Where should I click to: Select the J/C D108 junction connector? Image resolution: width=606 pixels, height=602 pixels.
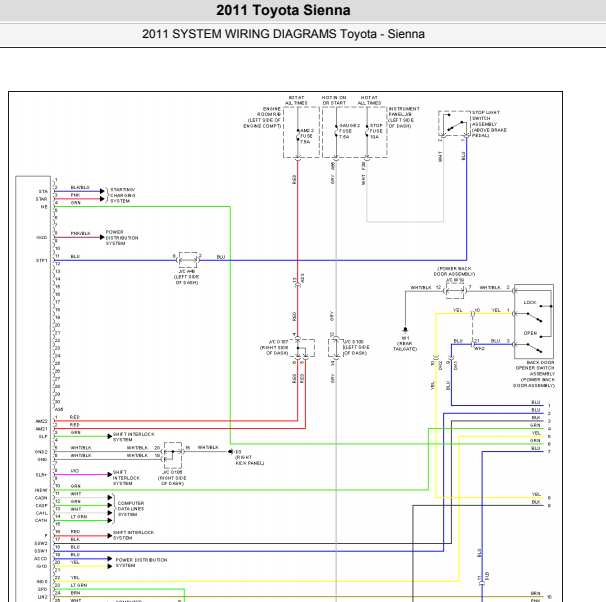(333, 349)
